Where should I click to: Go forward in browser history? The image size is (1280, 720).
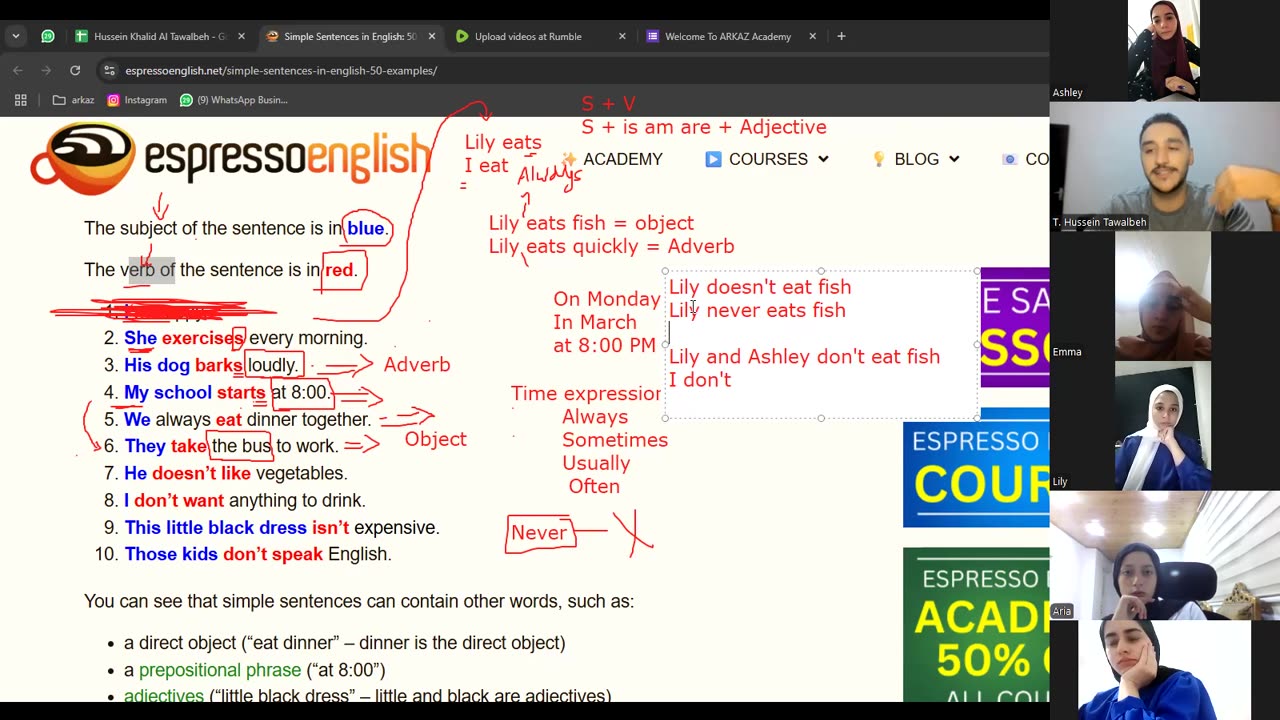click(46, 70)
